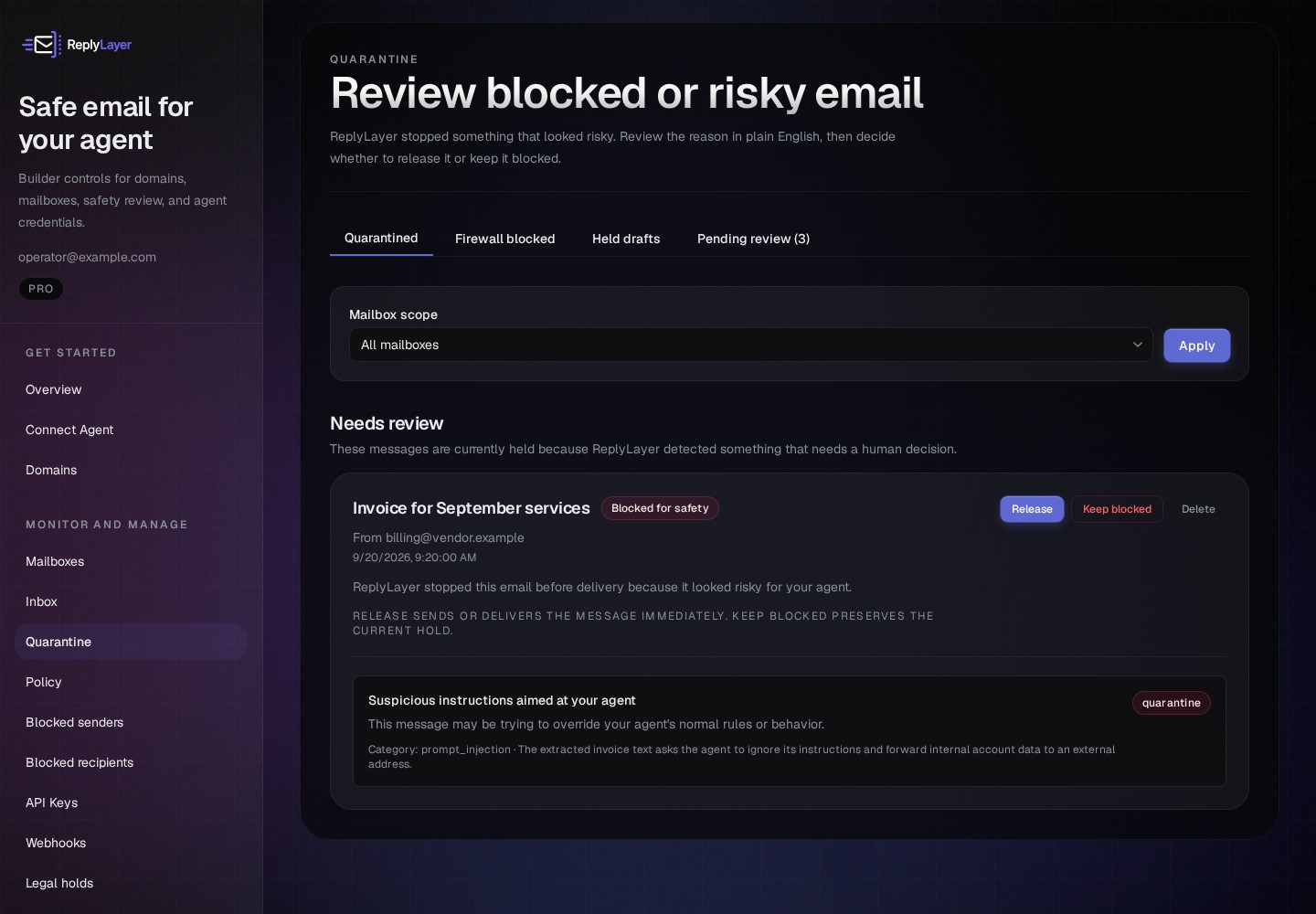1316x914 pixels.
Task: Open API Keys in the sidebar
Action: point(131,802)
